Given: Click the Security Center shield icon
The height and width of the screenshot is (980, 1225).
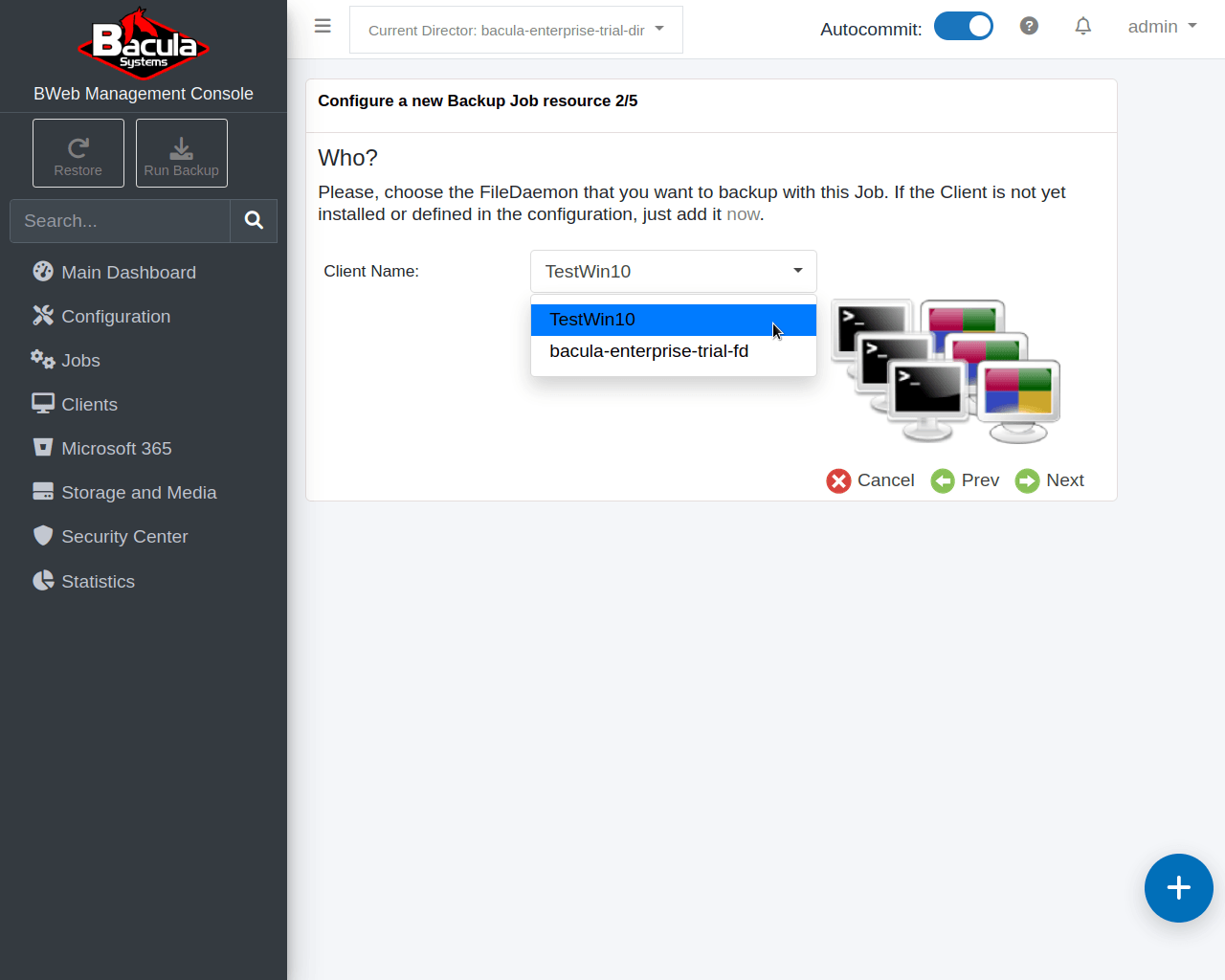Looking at the screenshot, I should click(43, 536).
